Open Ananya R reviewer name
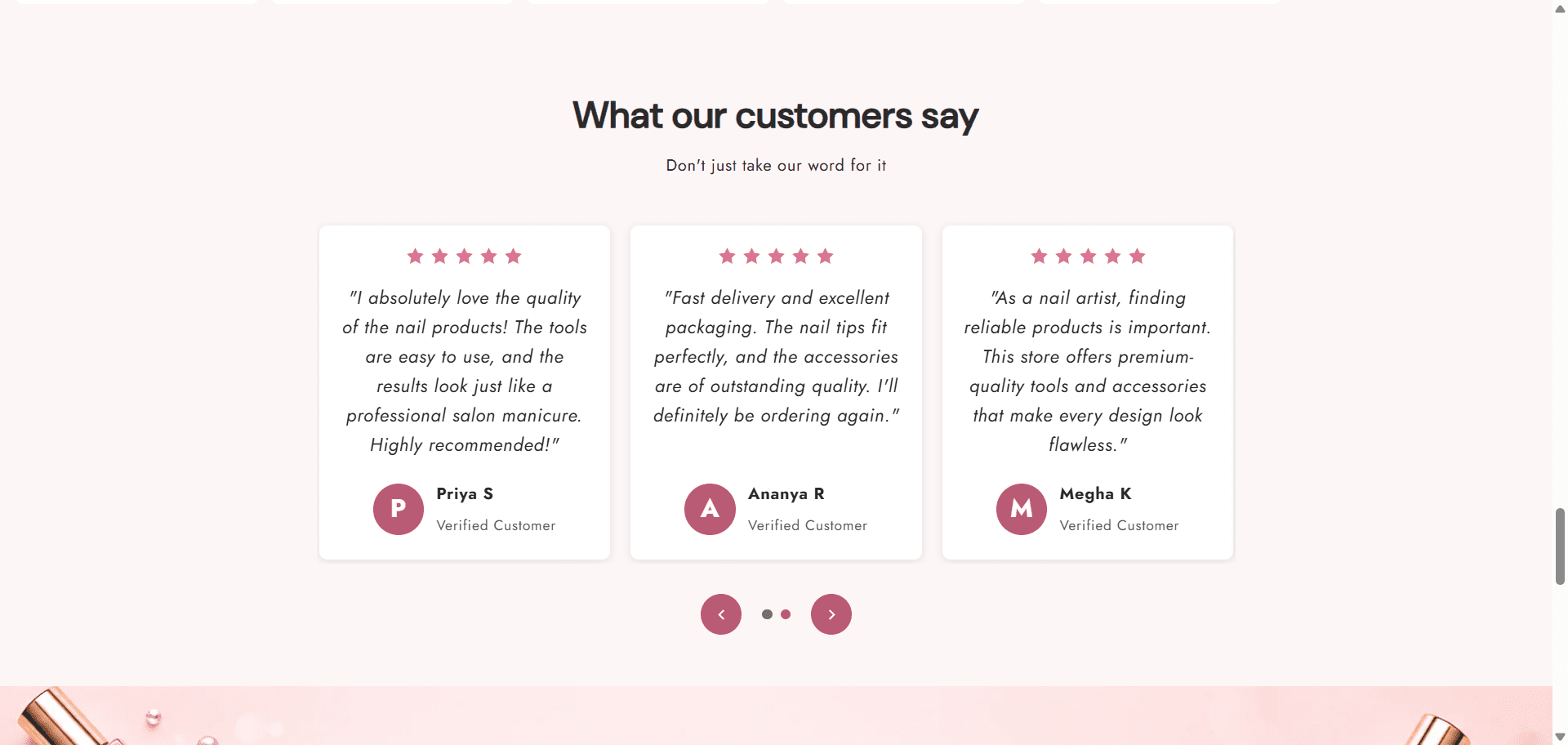Screen dimensions: 1568x745 (786, 493)
